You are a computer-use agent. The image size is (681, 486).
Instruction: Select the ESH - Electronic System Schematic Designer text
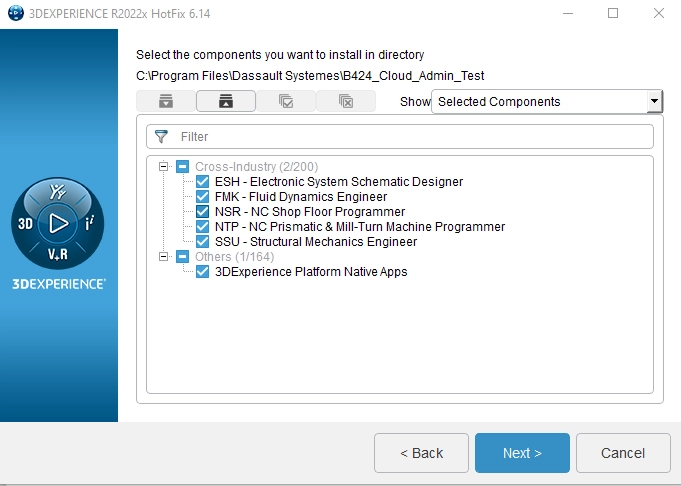(339, 182)
